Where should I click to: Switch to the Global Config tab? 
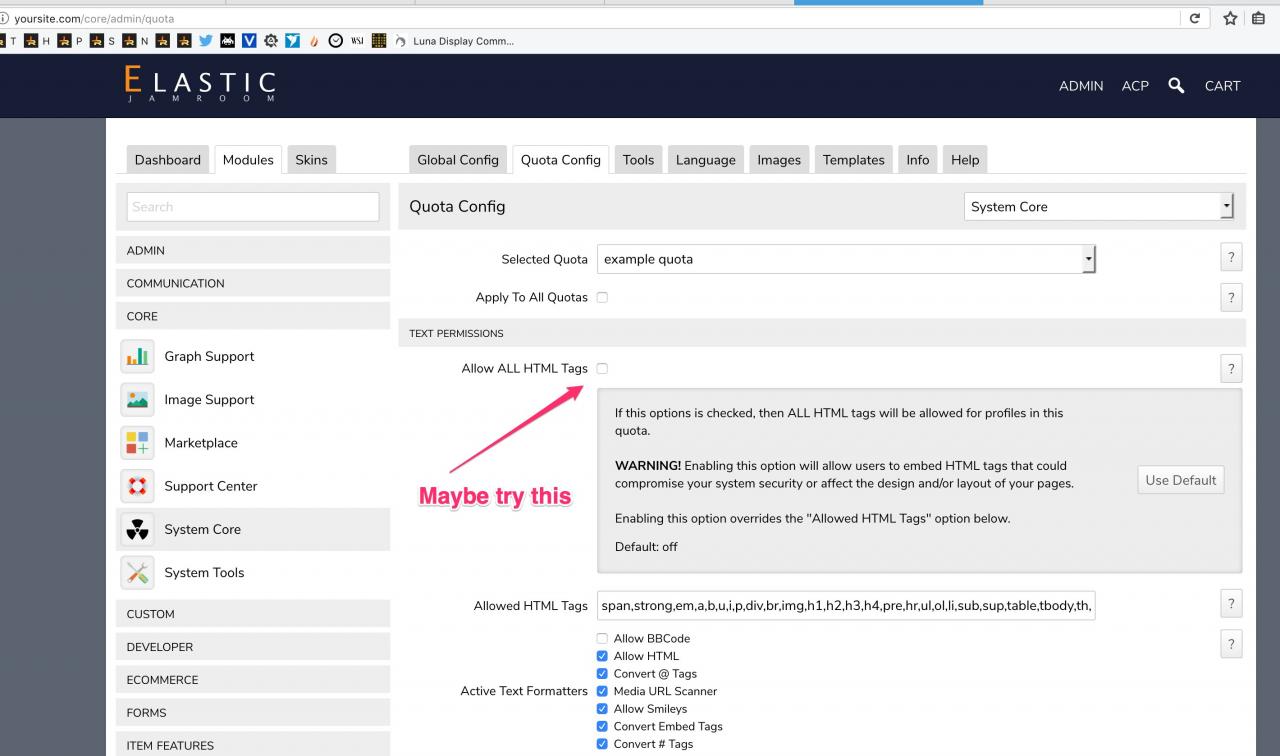457,160
